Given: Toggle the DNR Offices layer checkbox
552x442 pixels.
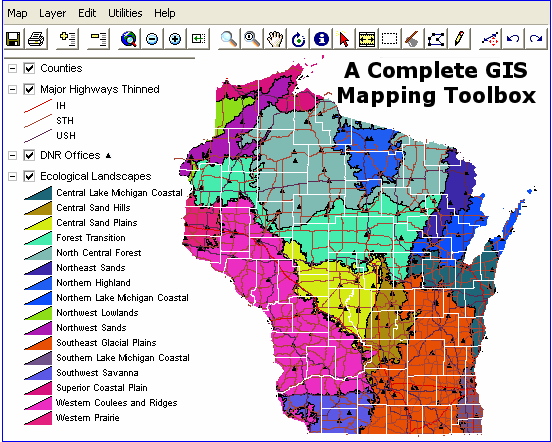Looking at the screenshot, I should [29, 155].
